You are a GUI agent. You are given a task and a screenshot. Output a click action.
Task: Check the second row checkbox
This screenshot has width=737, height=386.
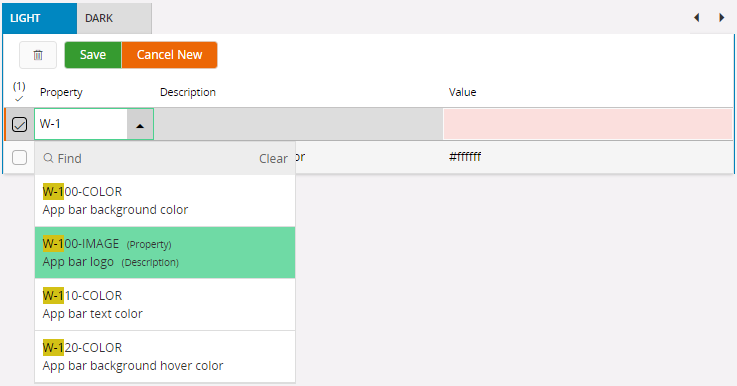19,158
